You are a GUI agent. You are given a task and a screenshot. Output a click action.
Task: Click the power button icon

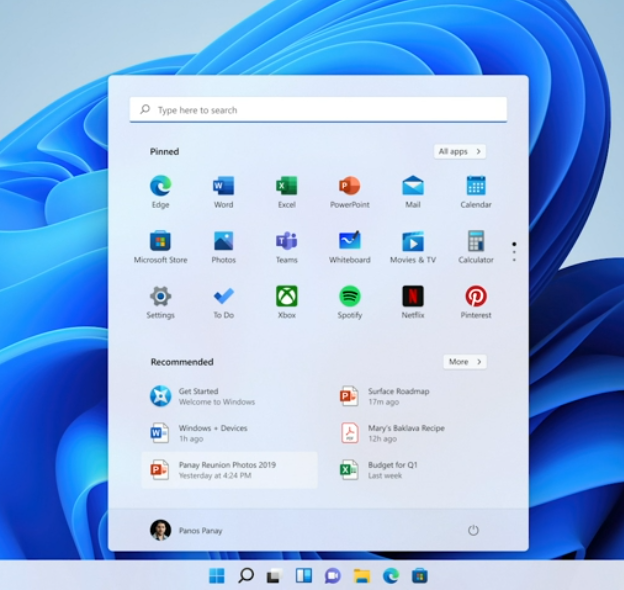473,530
